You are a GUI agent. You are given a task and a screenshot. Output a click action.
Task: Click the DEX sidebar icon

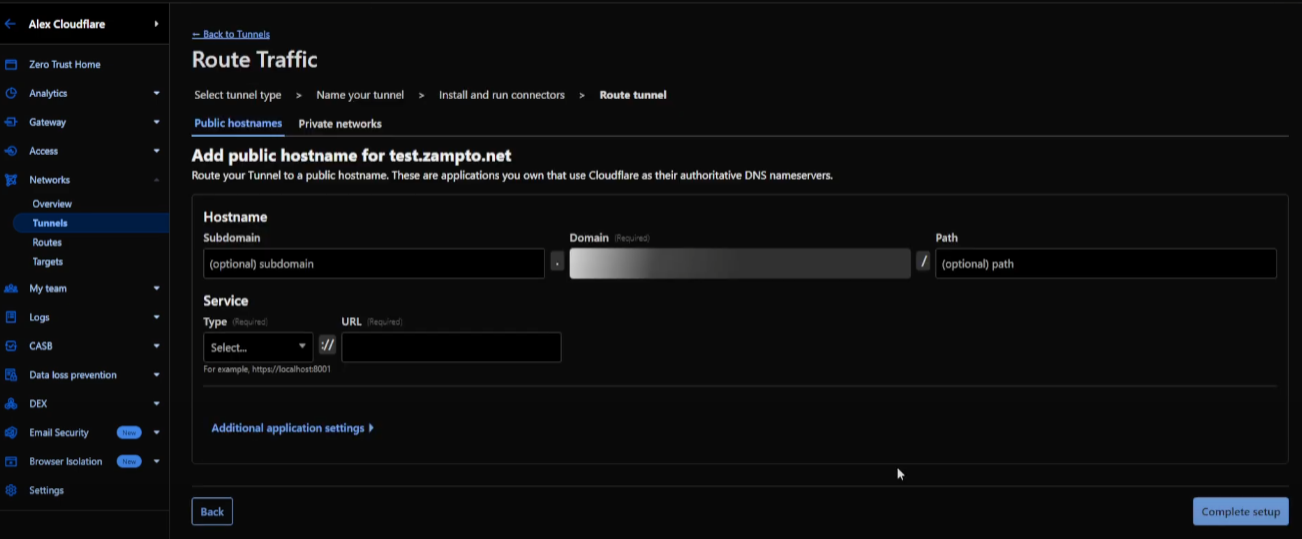tap(11, 404)
